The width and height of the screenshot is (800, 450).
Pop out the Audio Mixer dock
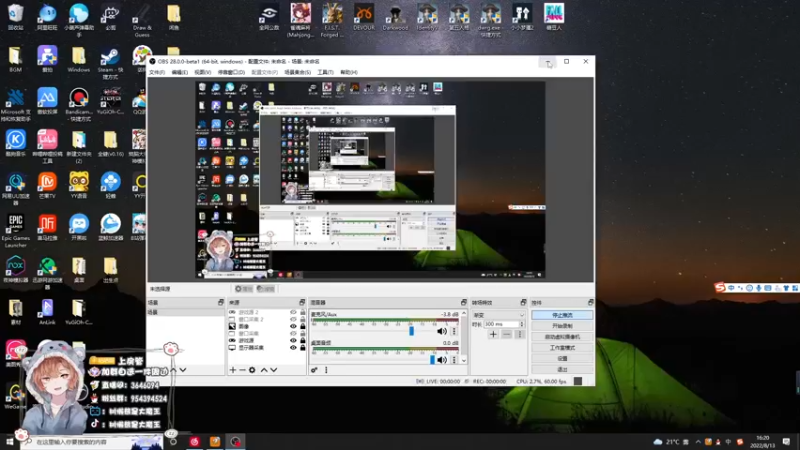[464, 303]
